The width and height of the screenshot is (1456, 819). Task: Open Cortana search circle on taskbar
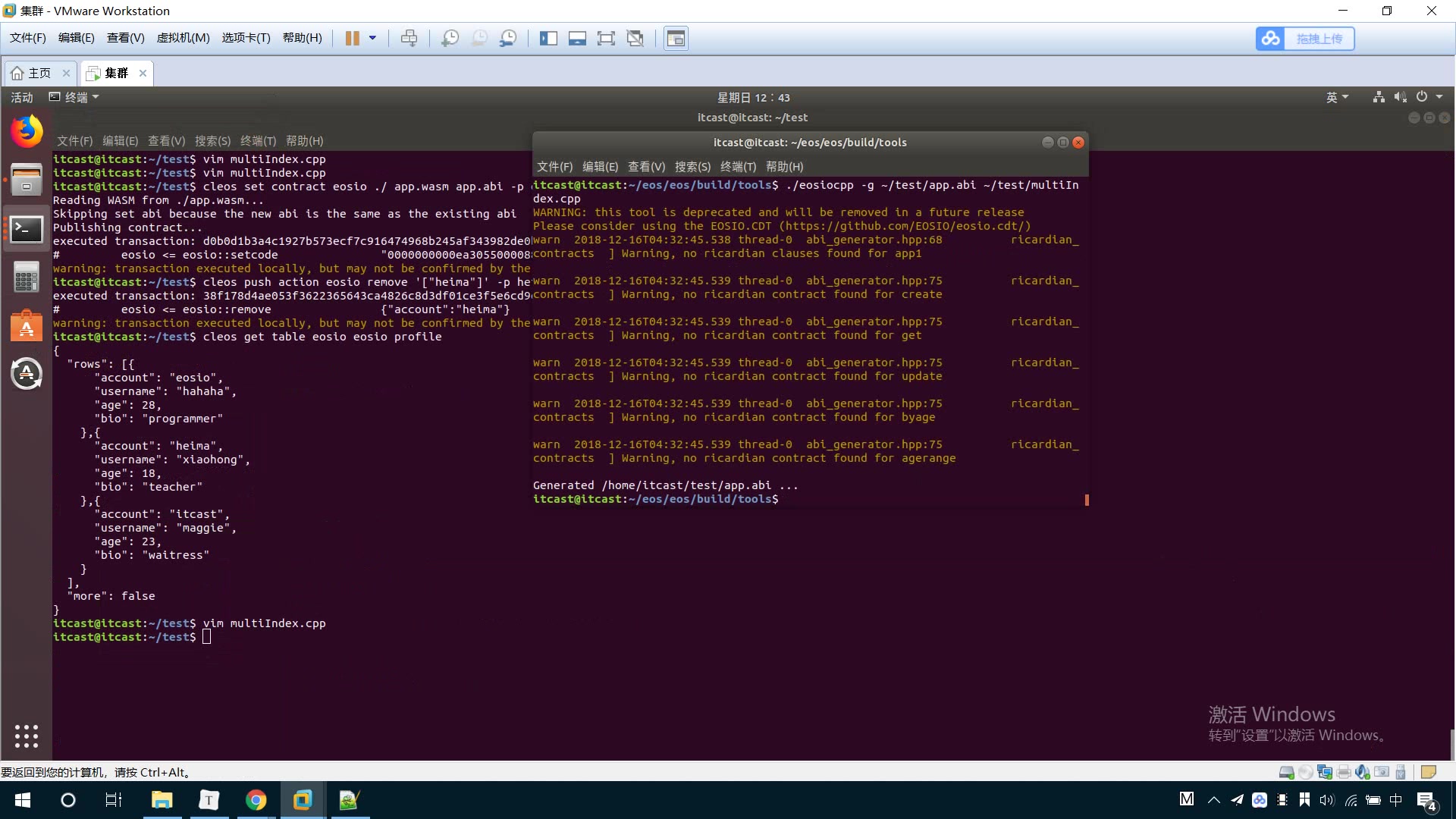68,800
